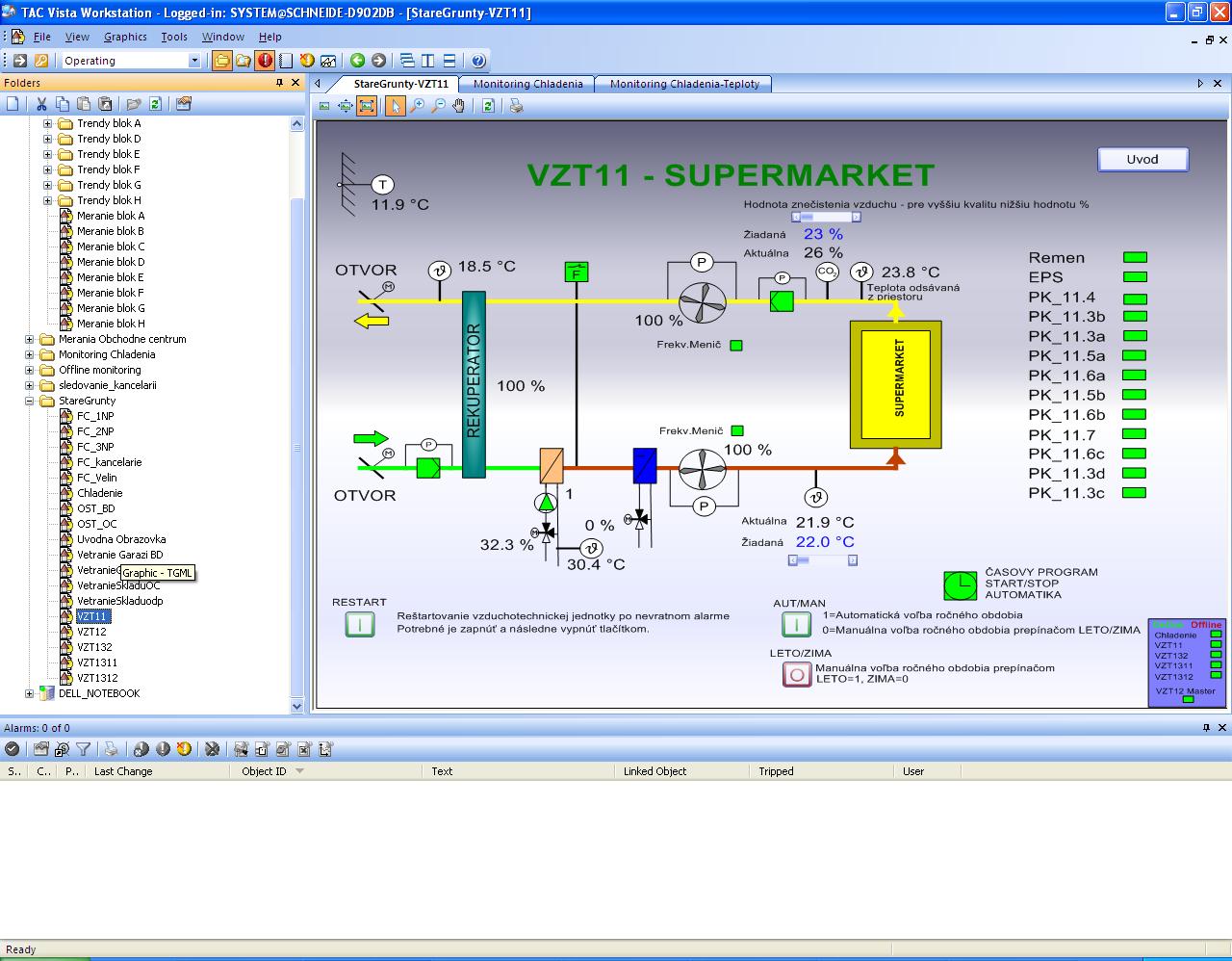
Task: Toggle the RESTART button
Action: point(360,624)
